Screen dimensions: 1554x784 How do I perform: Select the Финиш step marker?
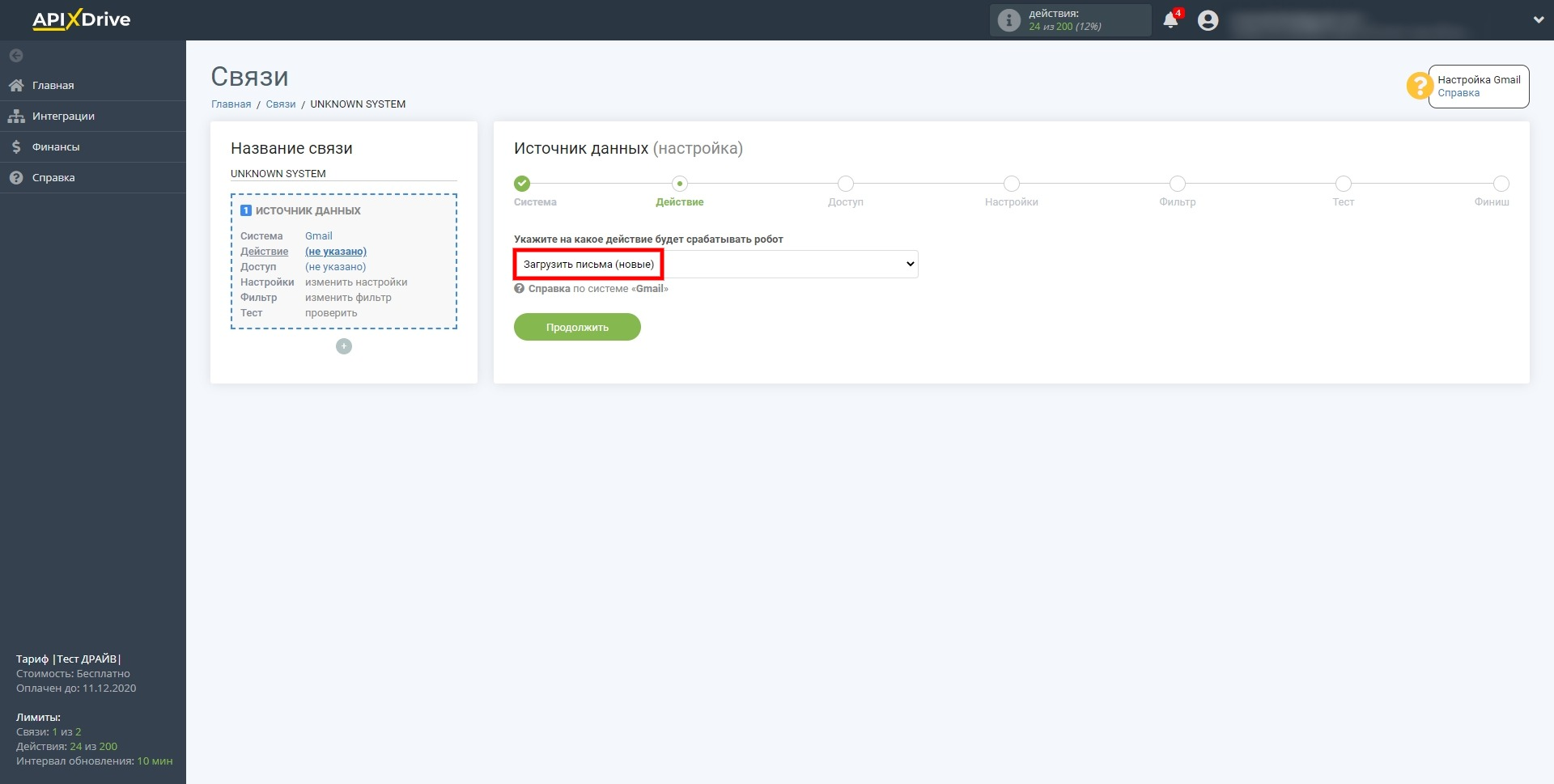(x=1501, y=184)
